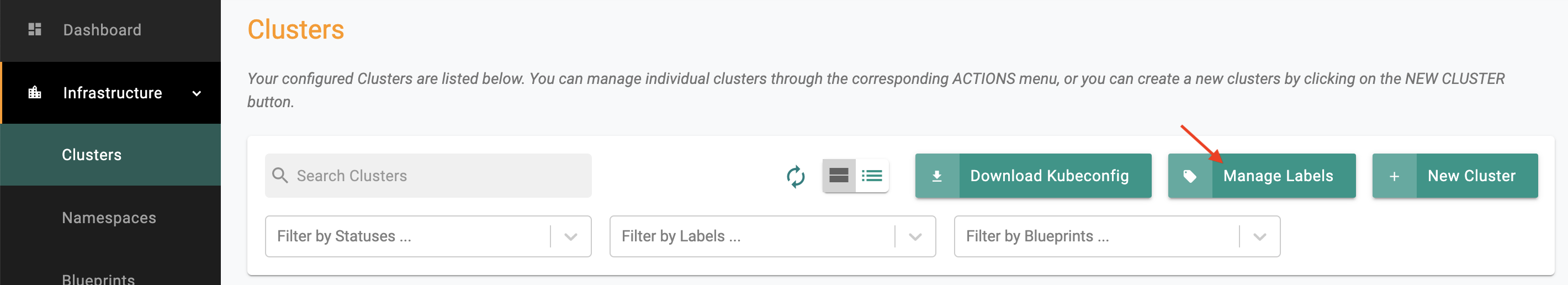Click the Dashboard grid icon
Viewport: 1568px width, 285px height.
click(35, 29)
